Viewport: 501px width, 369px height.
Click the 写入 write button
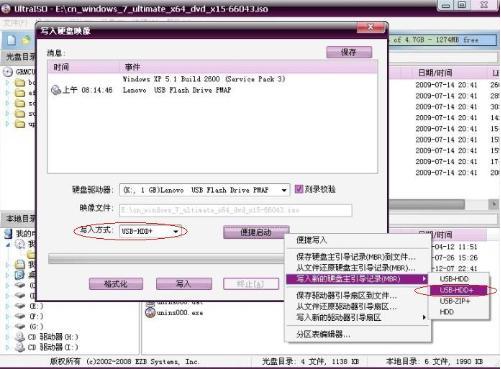tap(184, 284)
